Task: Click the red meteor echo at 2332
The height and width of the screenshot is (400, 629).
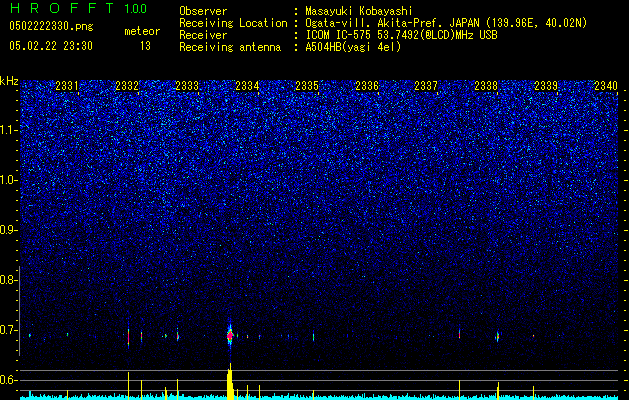Action: [x=128, y=336]
